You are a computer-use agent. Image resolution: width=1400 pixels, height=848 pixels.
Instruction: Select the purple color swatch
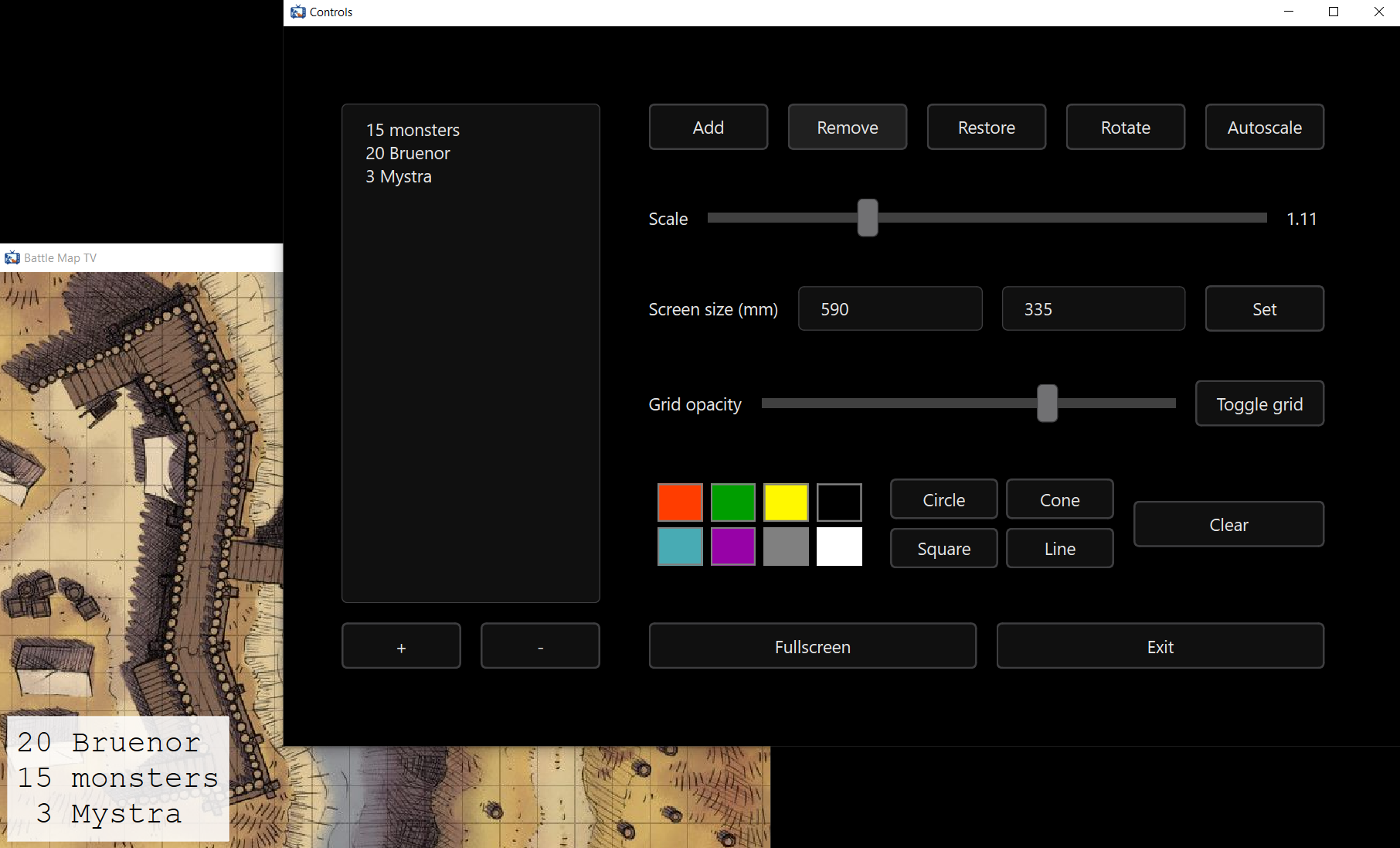732,547
